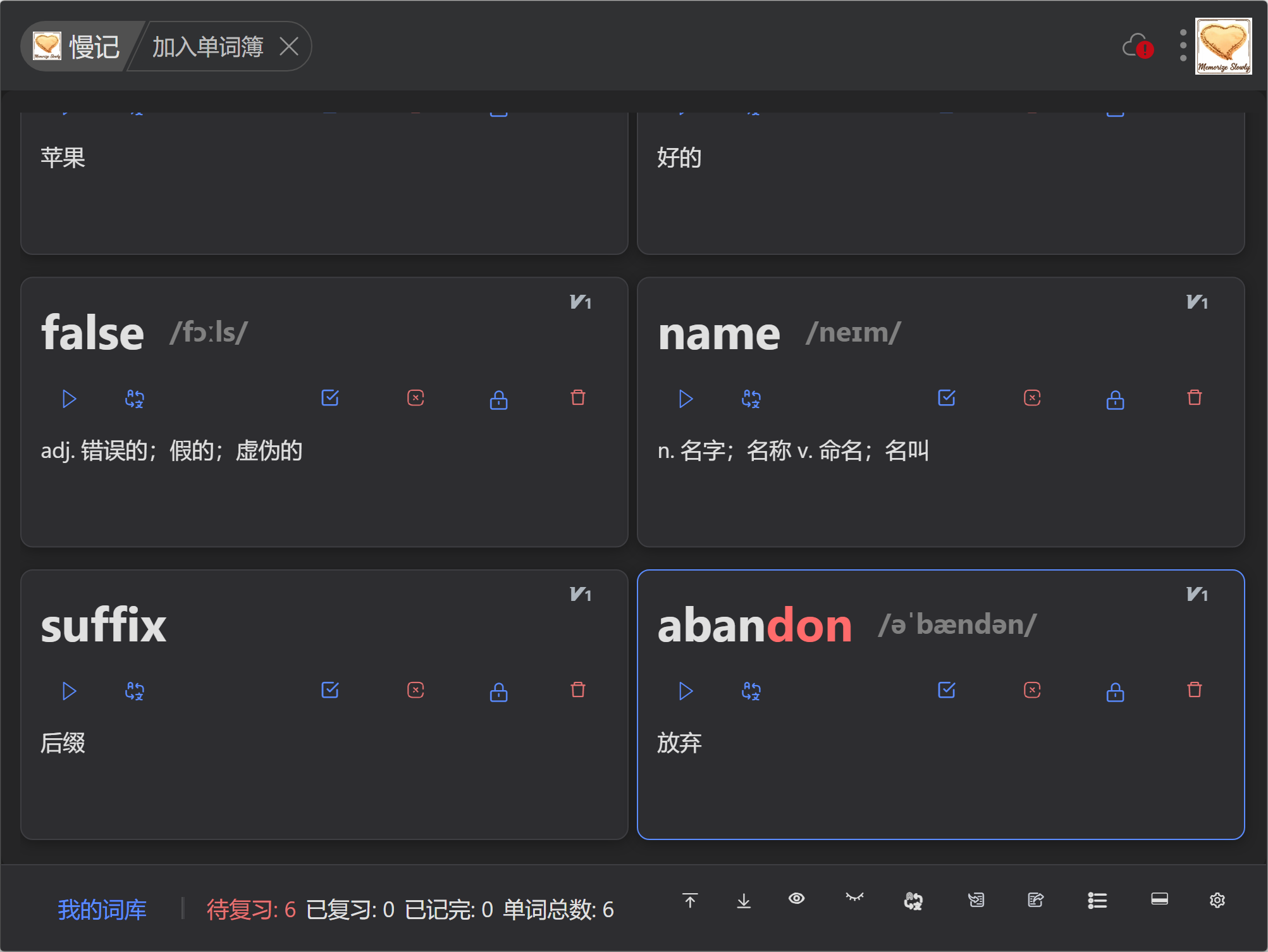Play pronunciation for the word false
1268x952 pixels.
click(x=69, y=399)
